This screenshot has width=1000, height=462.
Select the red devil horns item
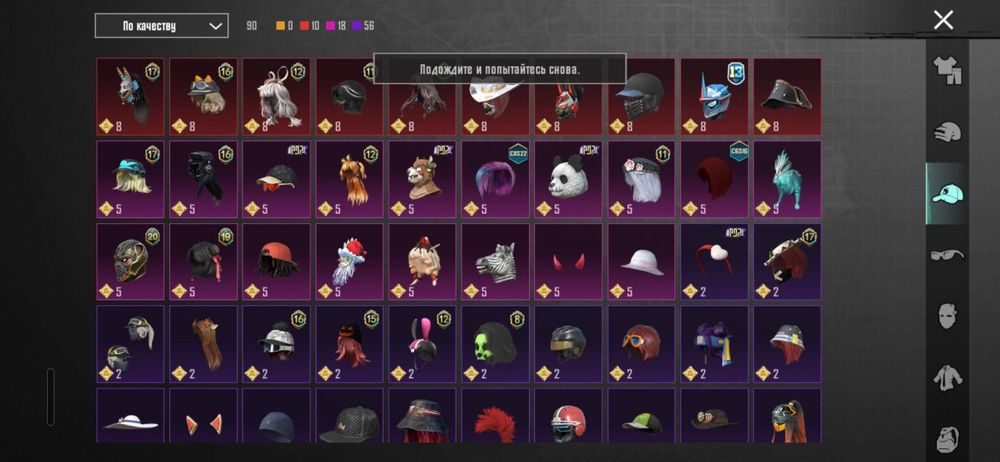(x=568, y=262)
